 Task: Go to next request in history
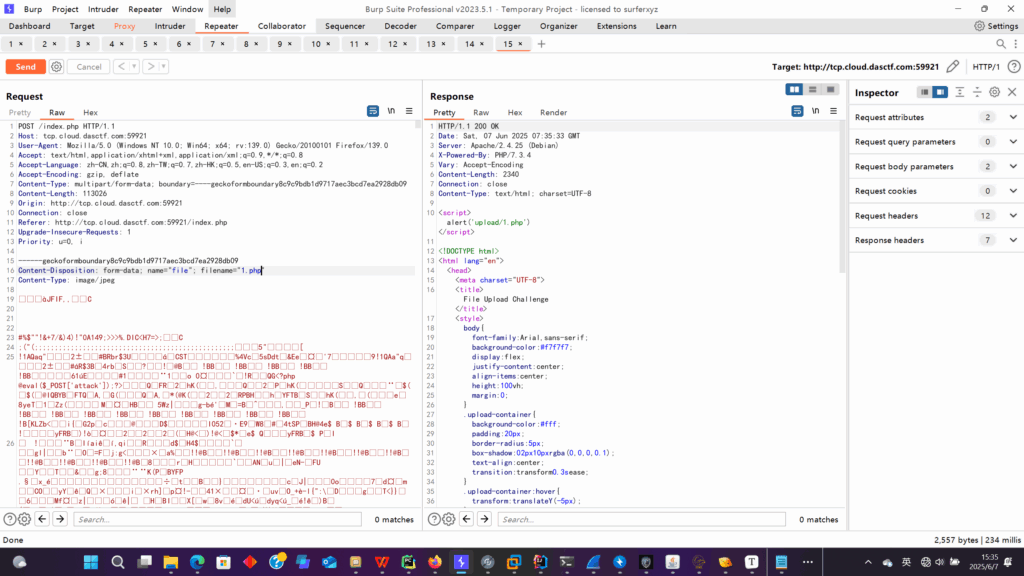[x=151, y=67]
